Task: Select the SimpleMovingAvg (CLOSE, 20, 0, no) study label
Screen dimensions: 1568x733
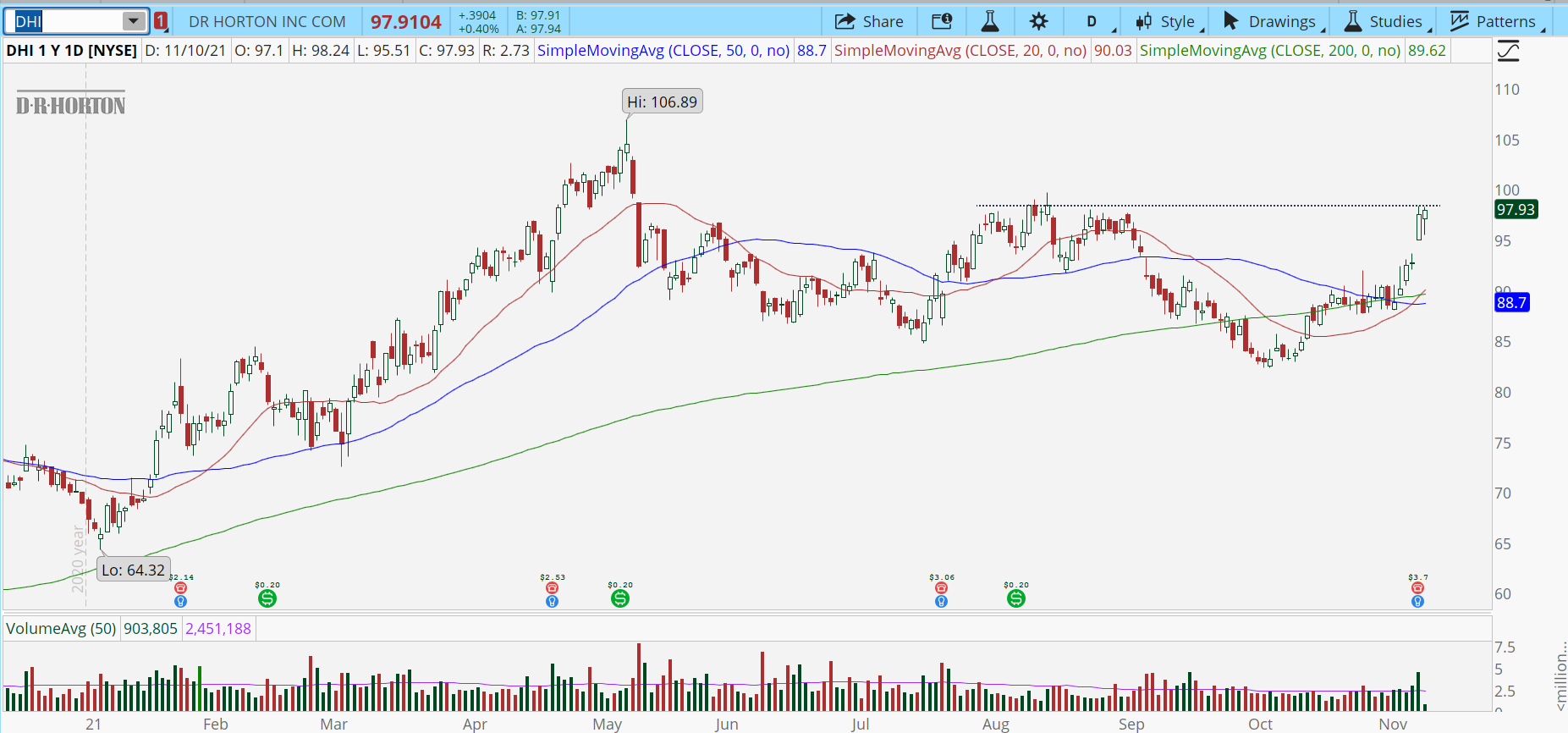Action: coord(960,51)
